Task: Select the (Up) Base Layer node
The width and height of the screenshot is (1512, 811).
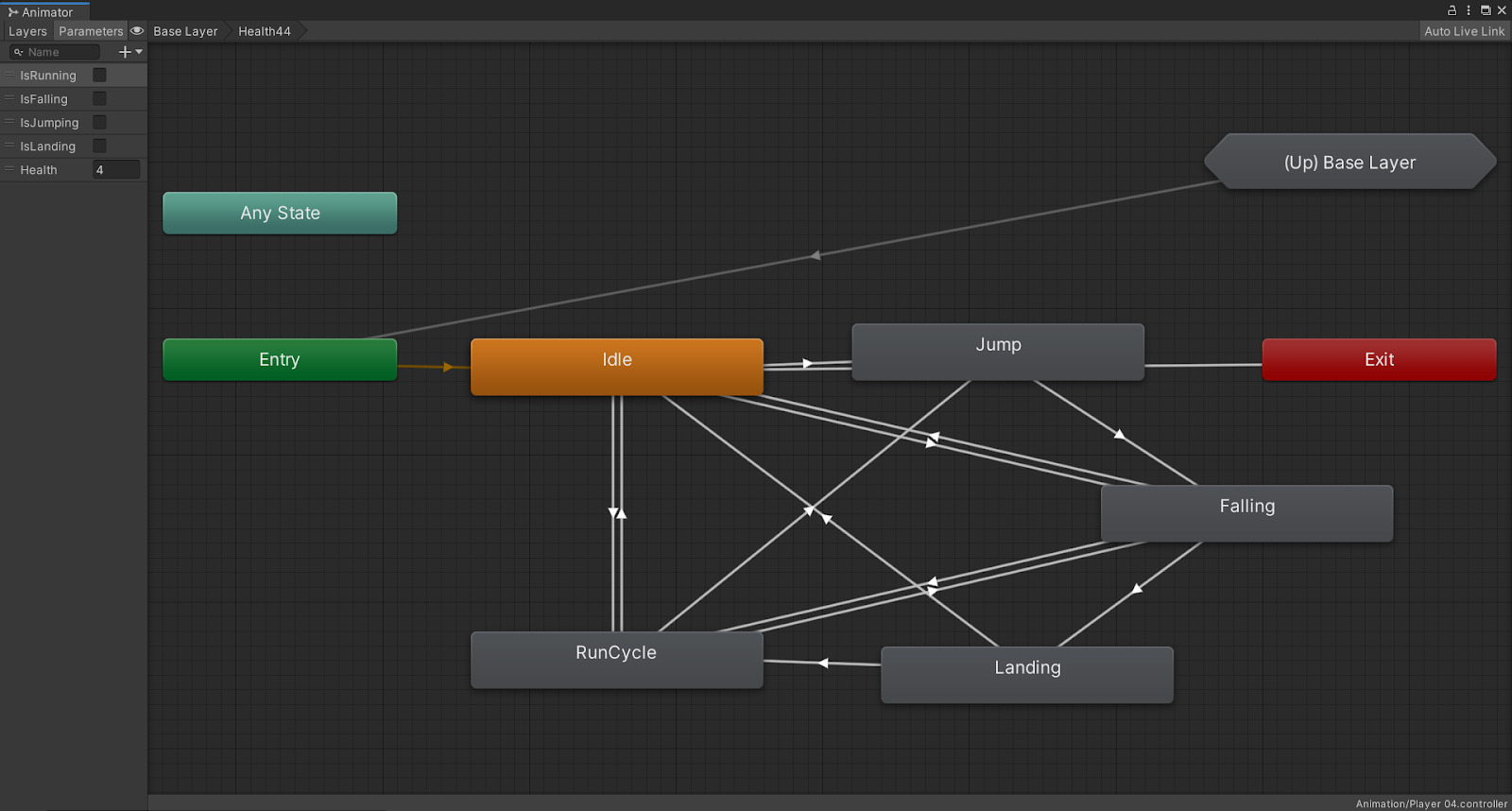Action: [x=1349, y=162]
